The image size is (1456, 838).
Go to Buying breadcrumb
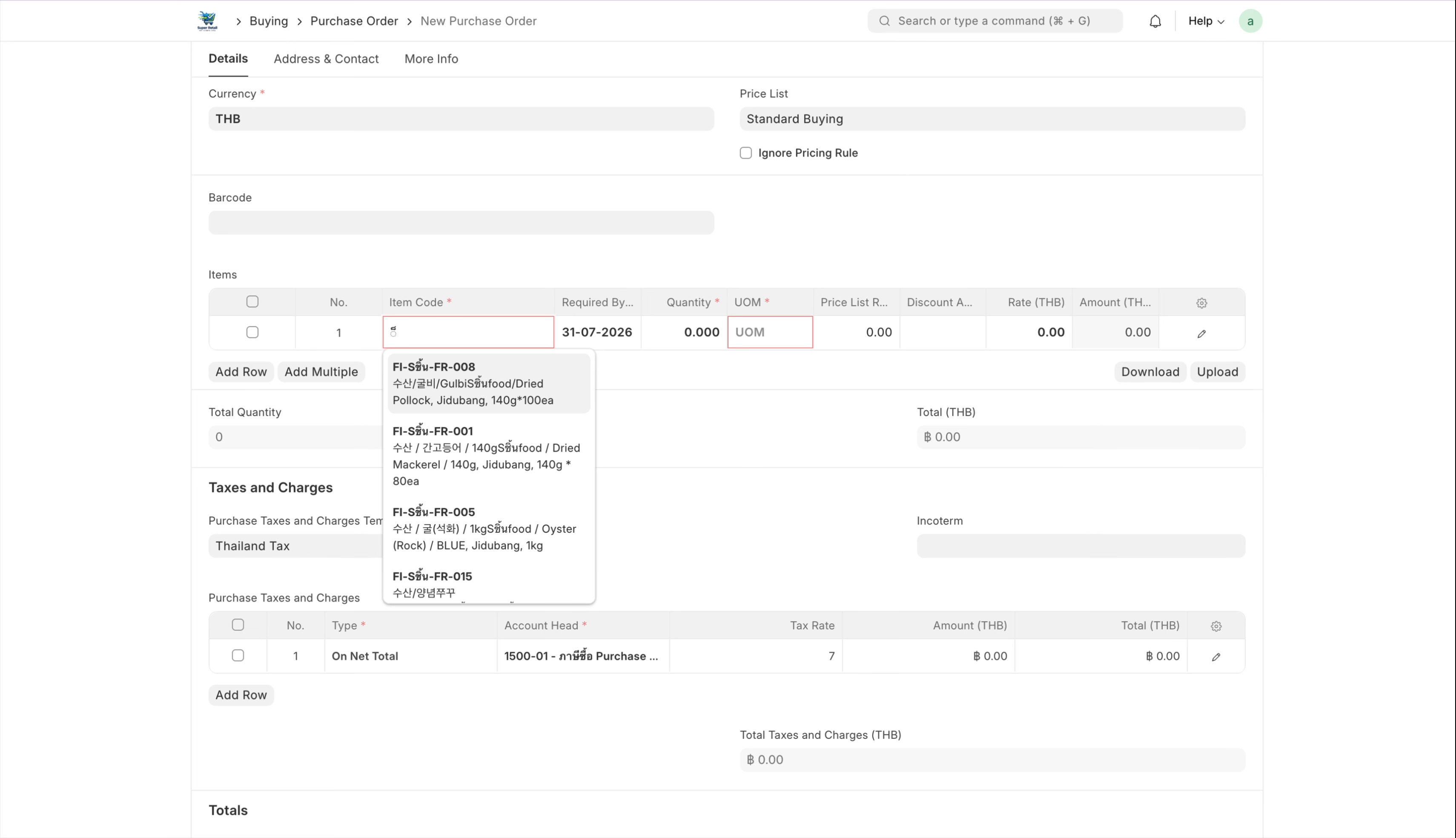pyautogui.click(x=269, y=21)
